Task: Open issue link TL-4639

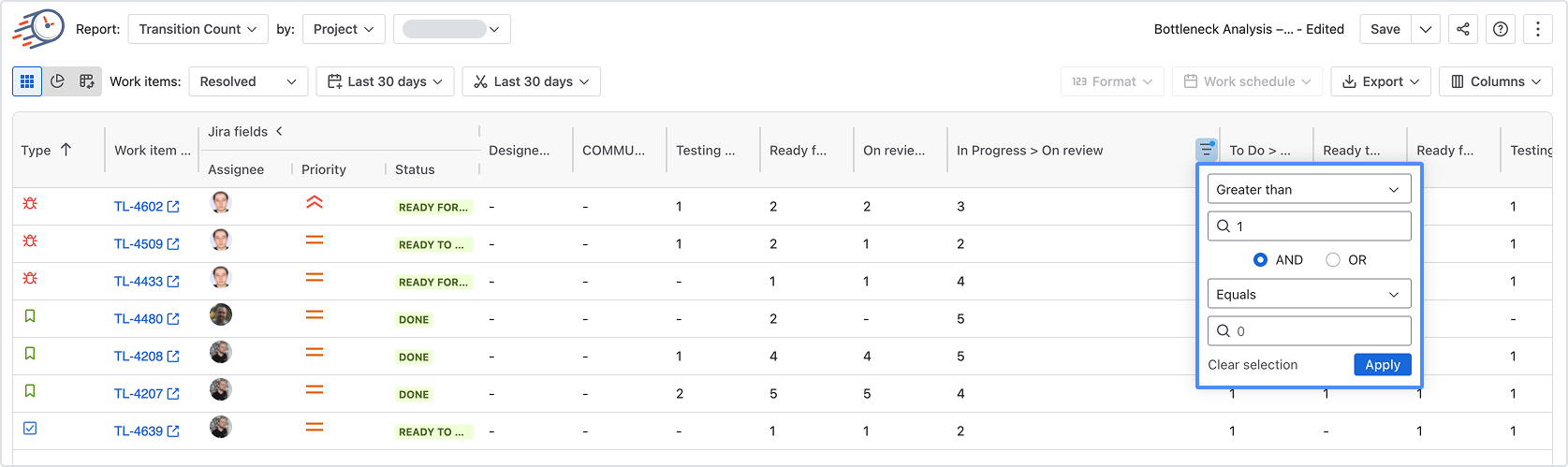Action: [x=139, y=431]
